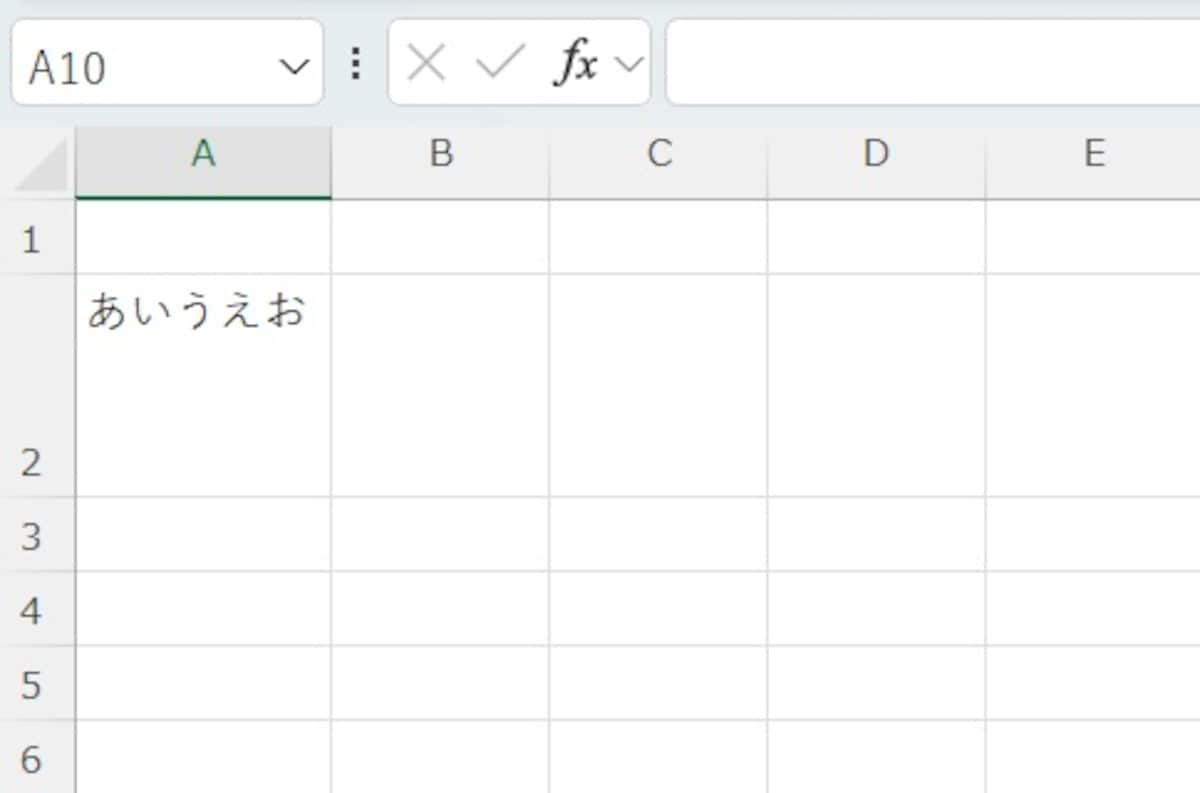Screen dimensions: 1200x793
Task: Select column E header
Action: pos(1093,154)
